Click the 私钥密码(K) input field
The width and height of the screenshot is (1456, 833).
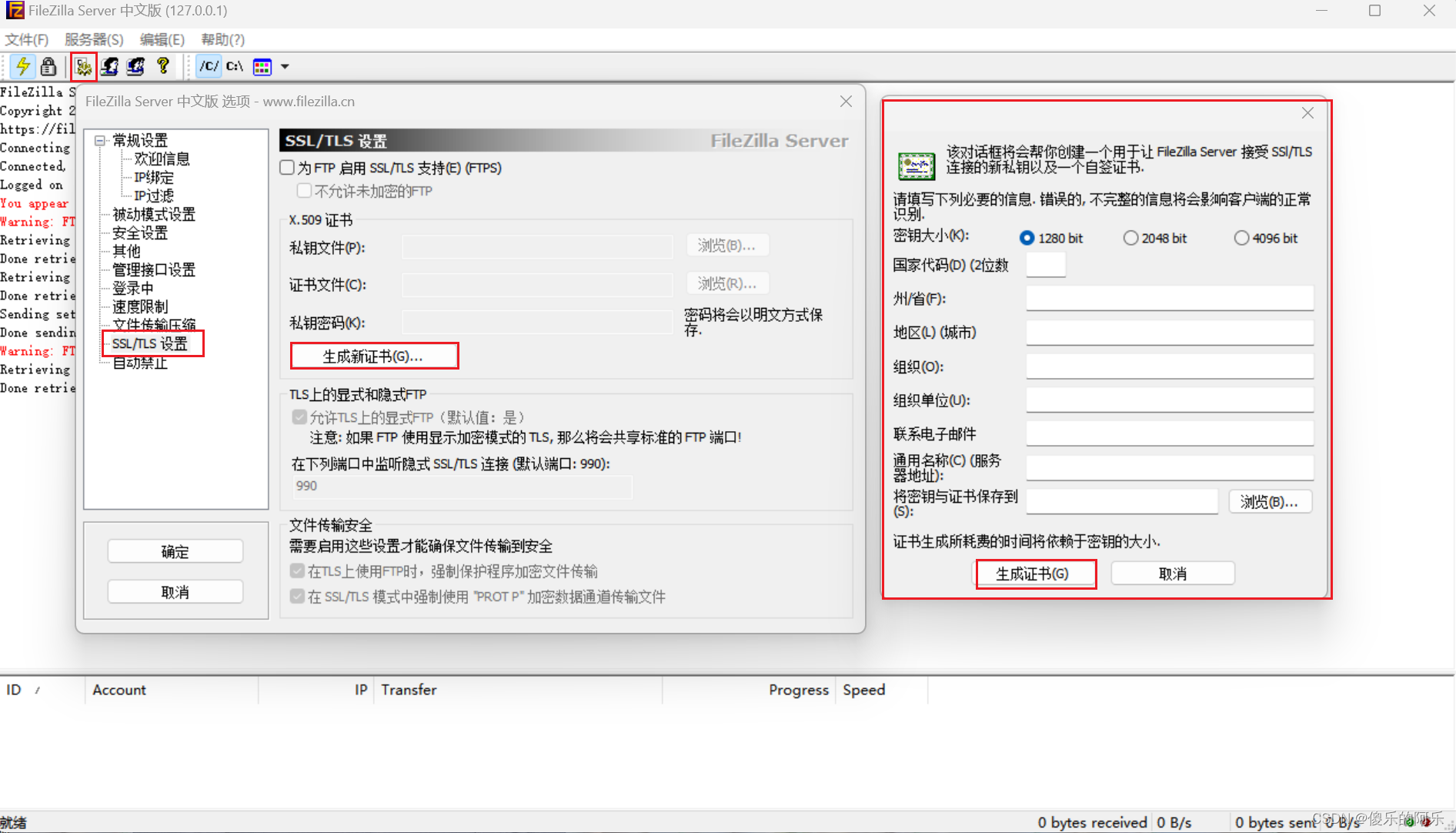[538, 323]
